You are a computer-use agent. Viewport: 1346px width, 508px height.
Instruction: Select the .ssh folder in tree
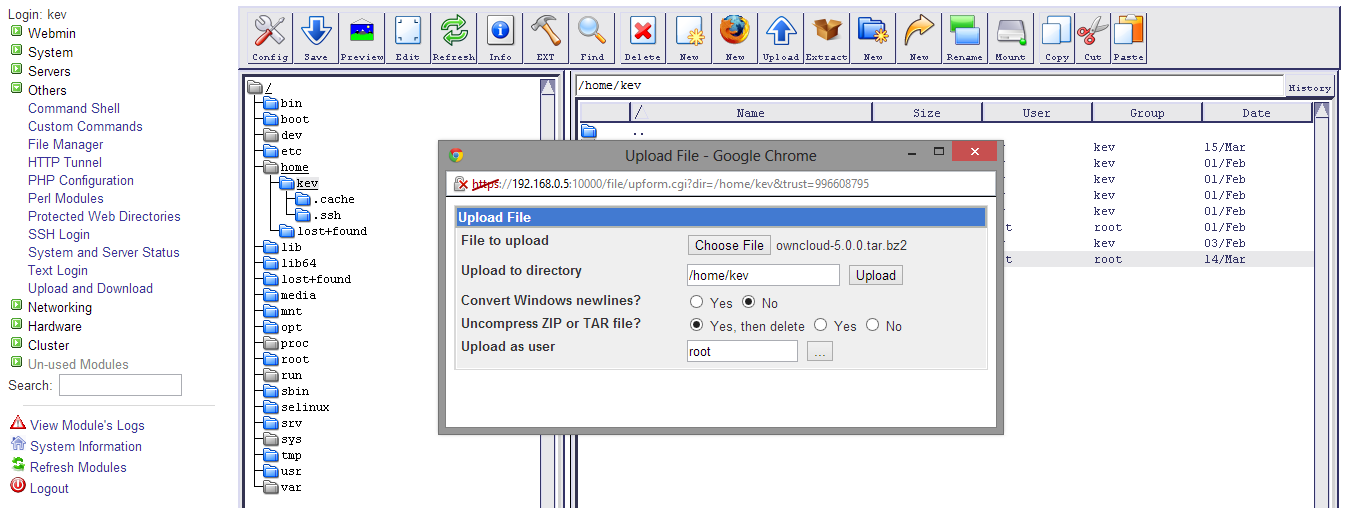click(326, 215)
